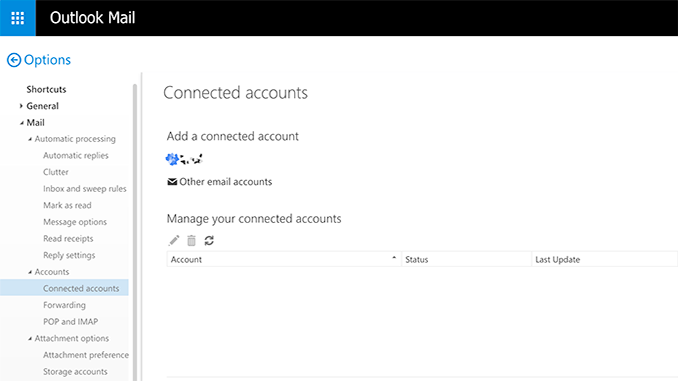Viewport: 678px width, 381px height.
Task: Click the trash delete account icon
Action: tap(192, 240)
